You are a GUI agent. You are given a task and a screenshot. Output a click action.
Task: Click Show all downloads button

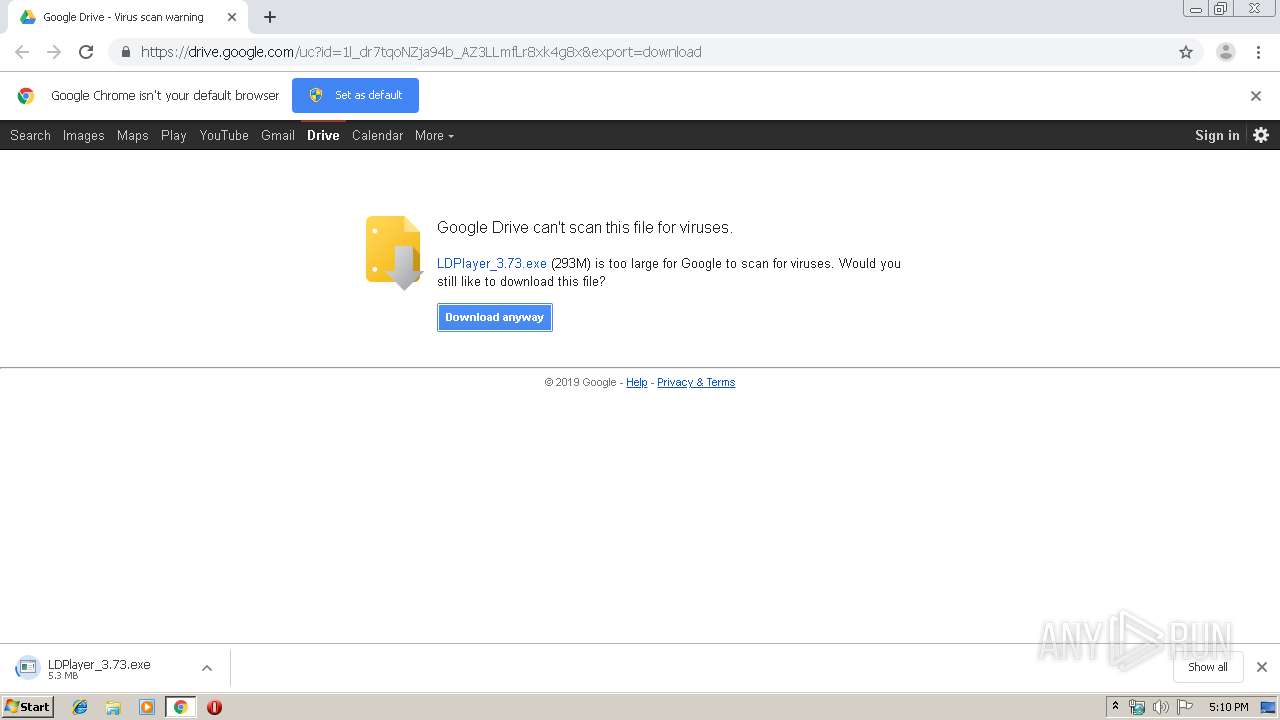pyautogui.click(x=1208, y=667)
